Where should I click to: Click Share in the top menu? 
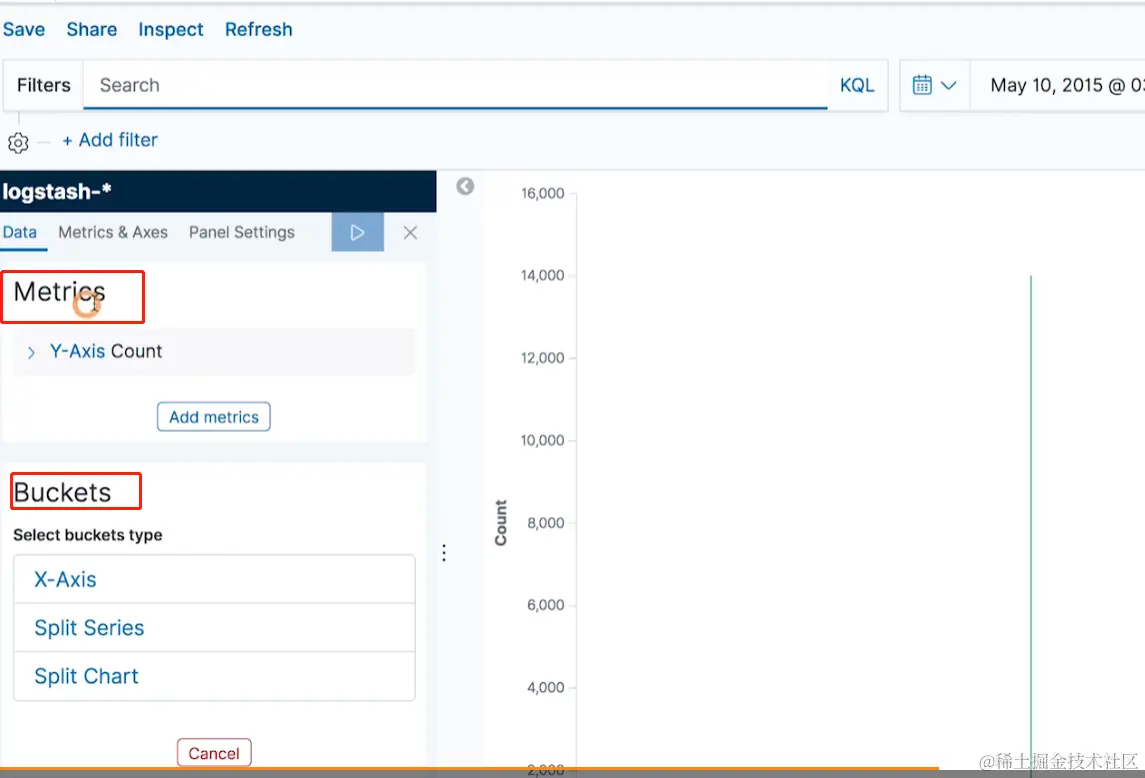(91, 29)
